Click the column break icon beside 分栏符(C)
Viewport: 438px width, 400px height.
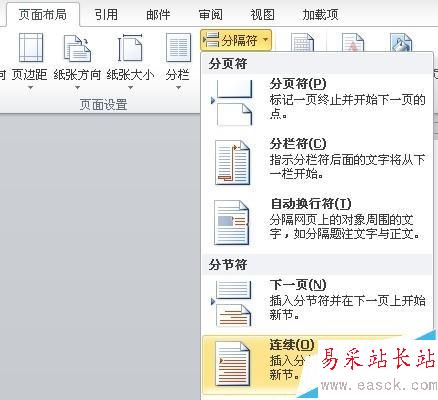point(232,162)
